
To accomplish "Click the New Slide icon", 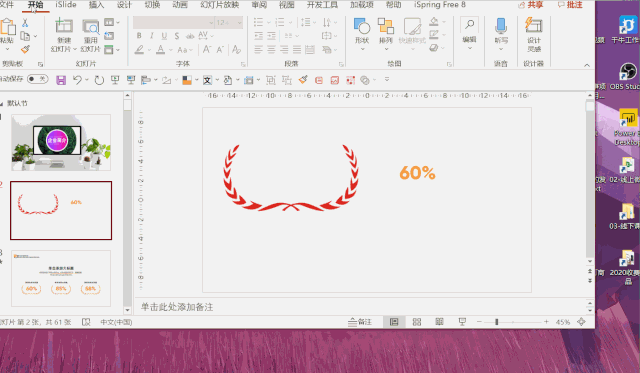I will click(x=64, y=26).
